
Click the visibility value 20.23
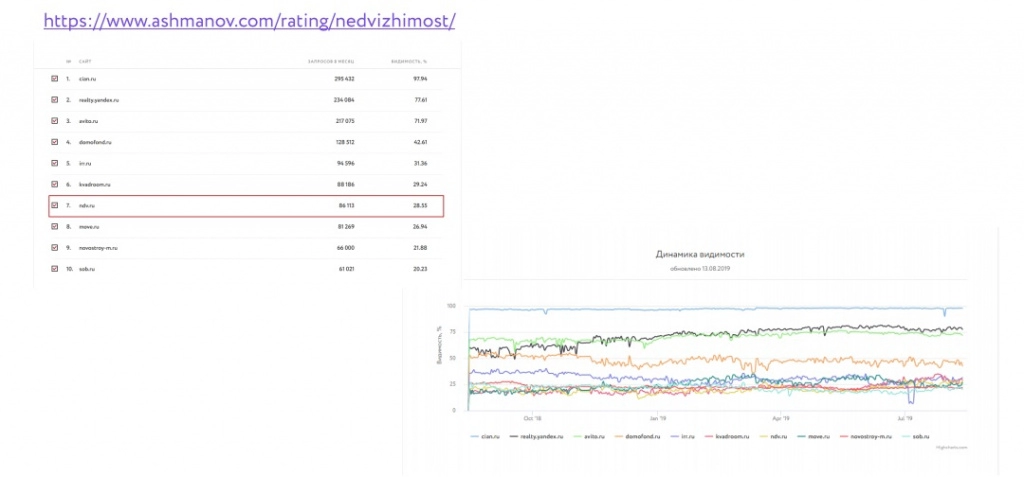point(419,269)
